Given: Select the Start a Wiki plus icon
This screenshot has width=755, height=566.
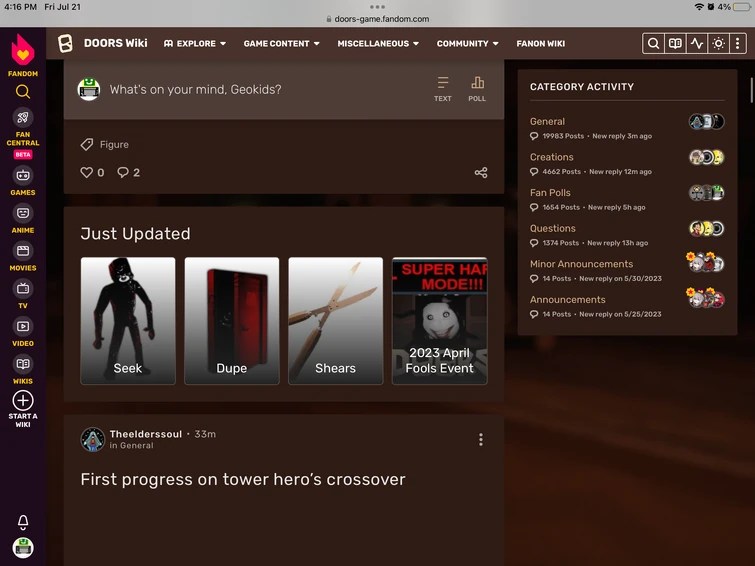Looking at the screenshot, I should pyautogui.click(x=23, y=400).
